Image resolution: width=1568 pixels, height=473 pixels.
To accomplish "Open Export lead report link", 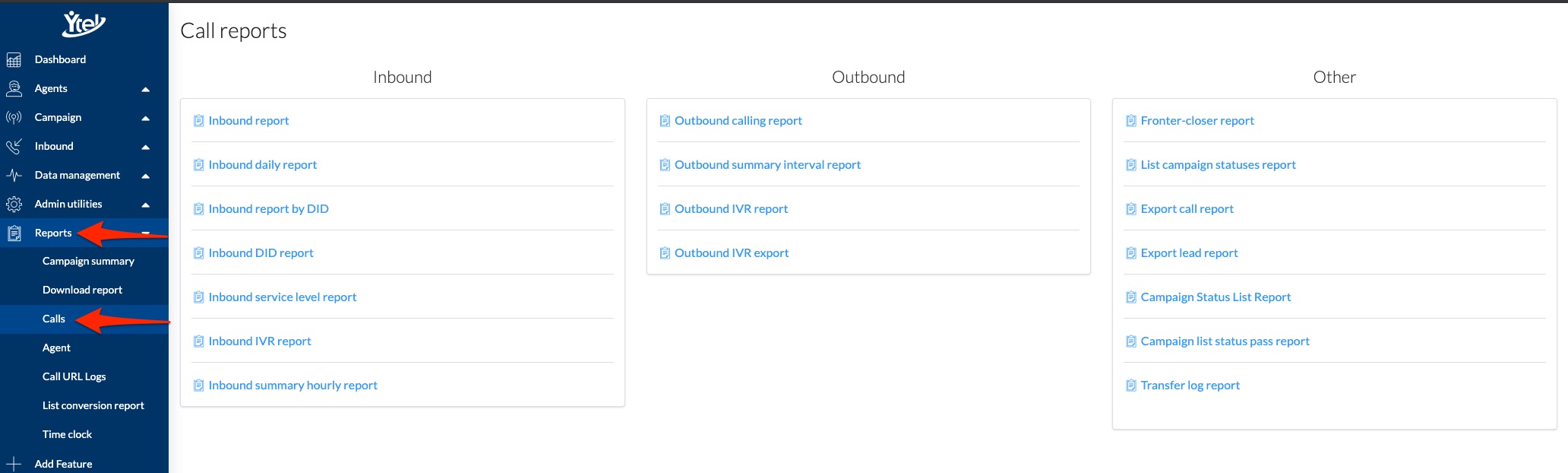I will tap(1189, 252).
